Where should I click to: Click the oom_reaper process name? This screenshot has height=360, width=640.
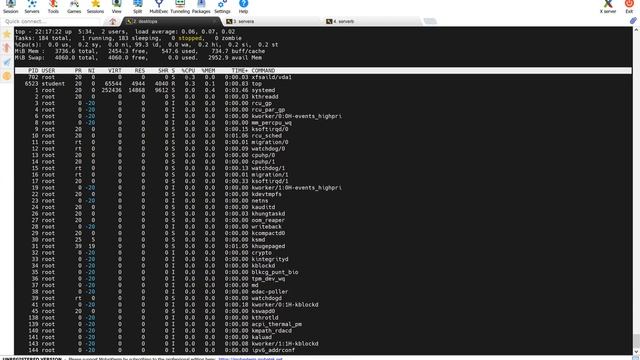coord(268,220)
